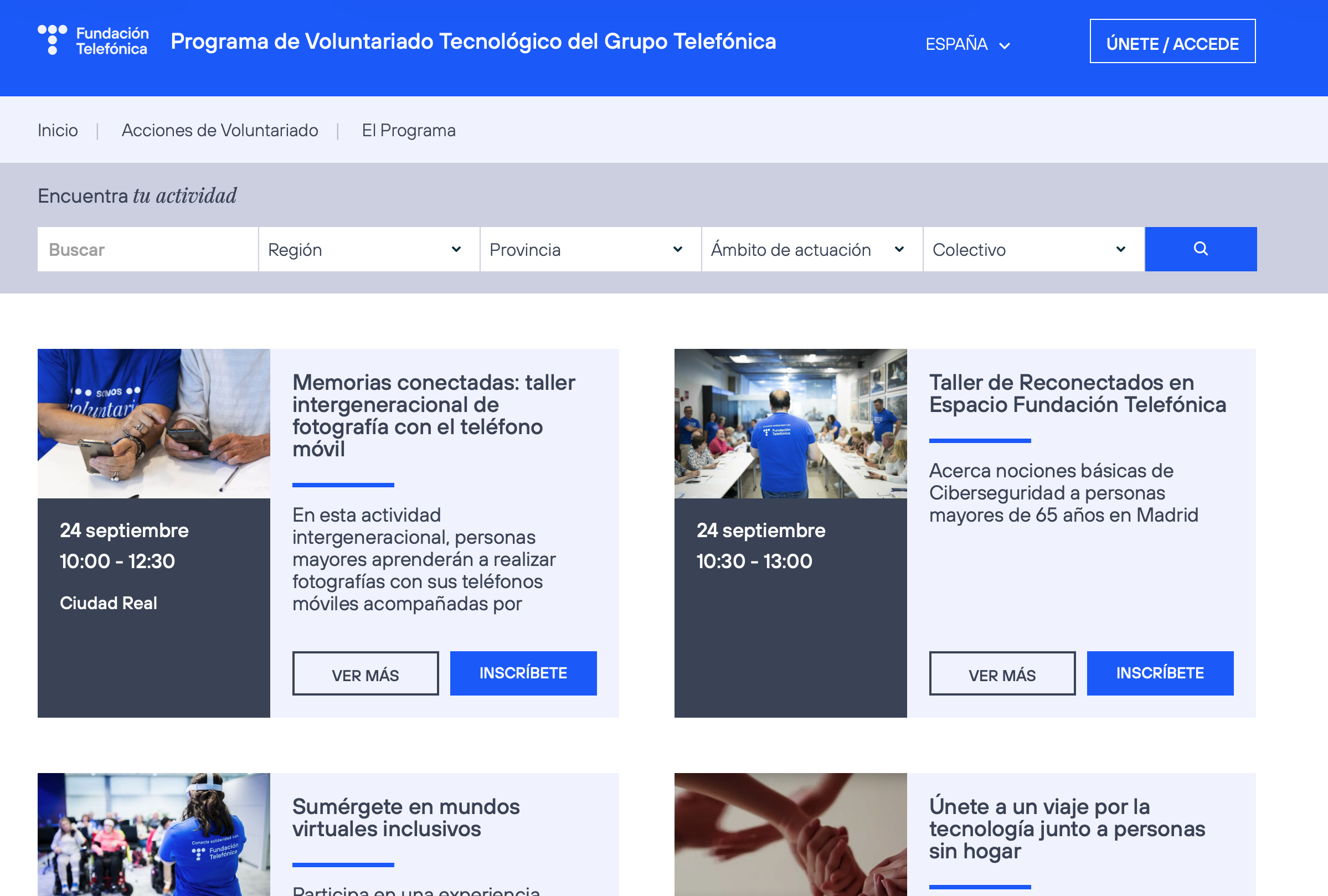The height and width of the screenshot is (896, 1328).
Task: Click the Fundación Telefónica logo
Action: pyautogui.click(x=93, y=40)
